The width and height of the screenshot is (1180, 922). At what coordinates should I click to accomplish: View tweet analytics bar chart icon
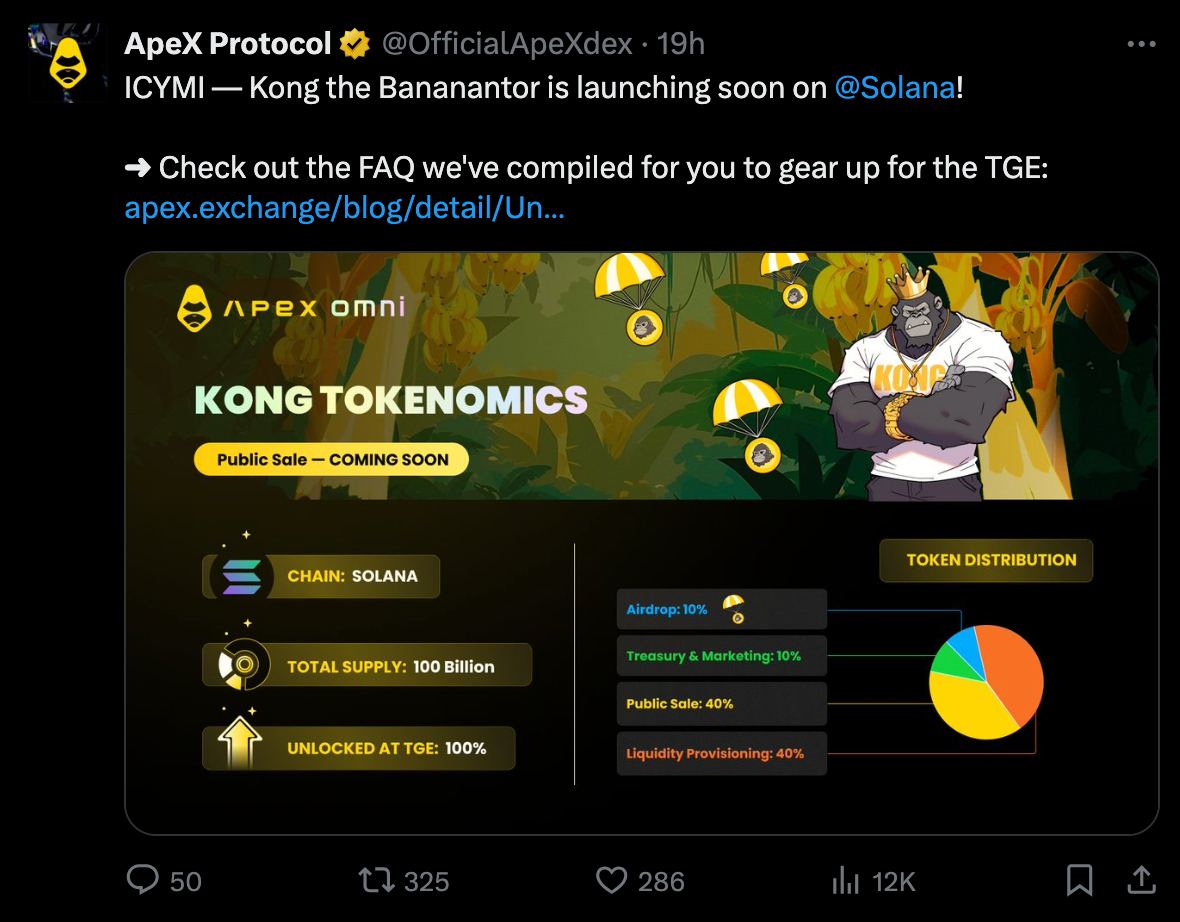point(845,880)
